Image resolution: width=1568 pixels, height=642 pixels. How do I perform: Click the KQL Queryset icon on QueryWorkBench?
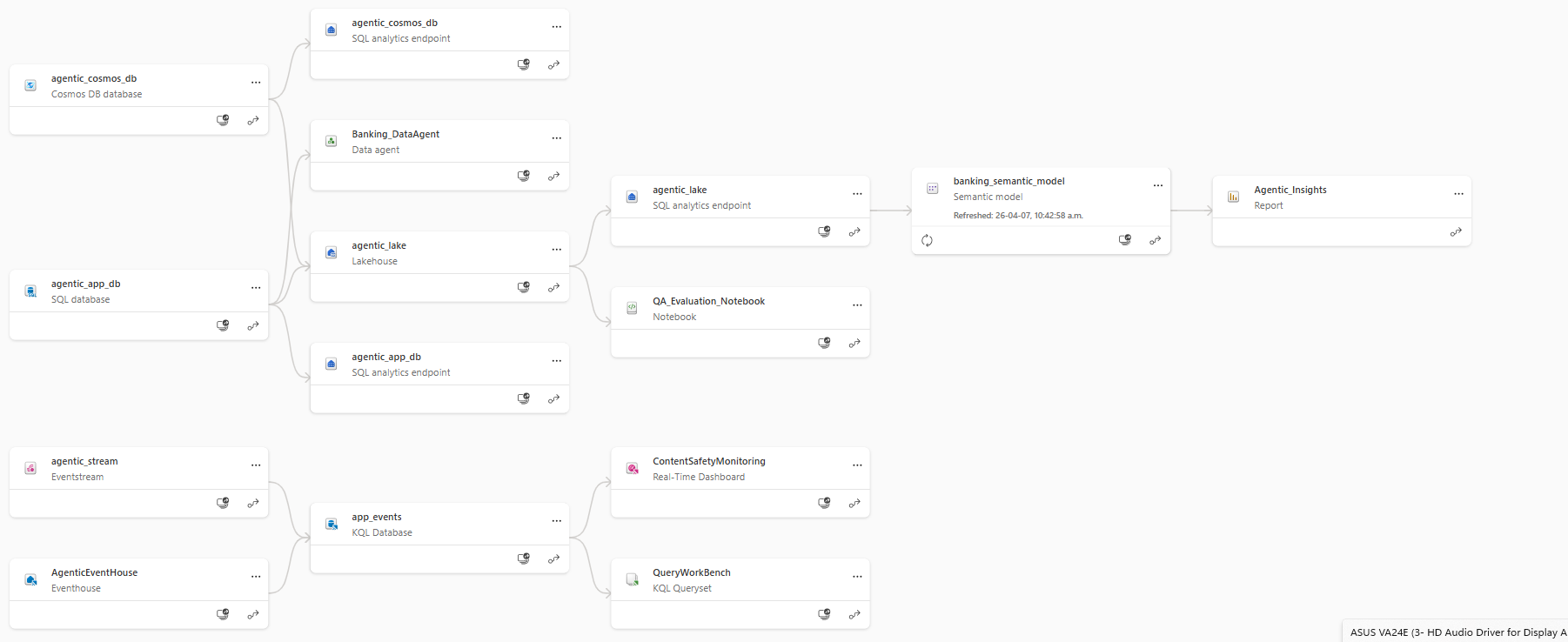(631, 578)
